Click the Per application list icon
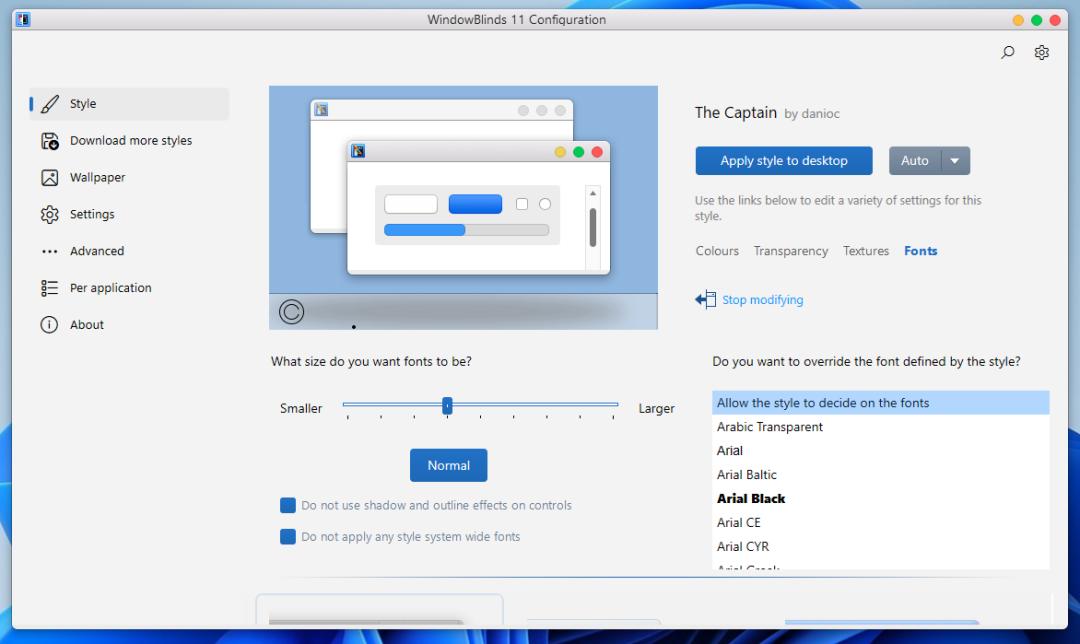Image resolution: width=1080 pixels, height=644 pixels. (x=50, y=289)
